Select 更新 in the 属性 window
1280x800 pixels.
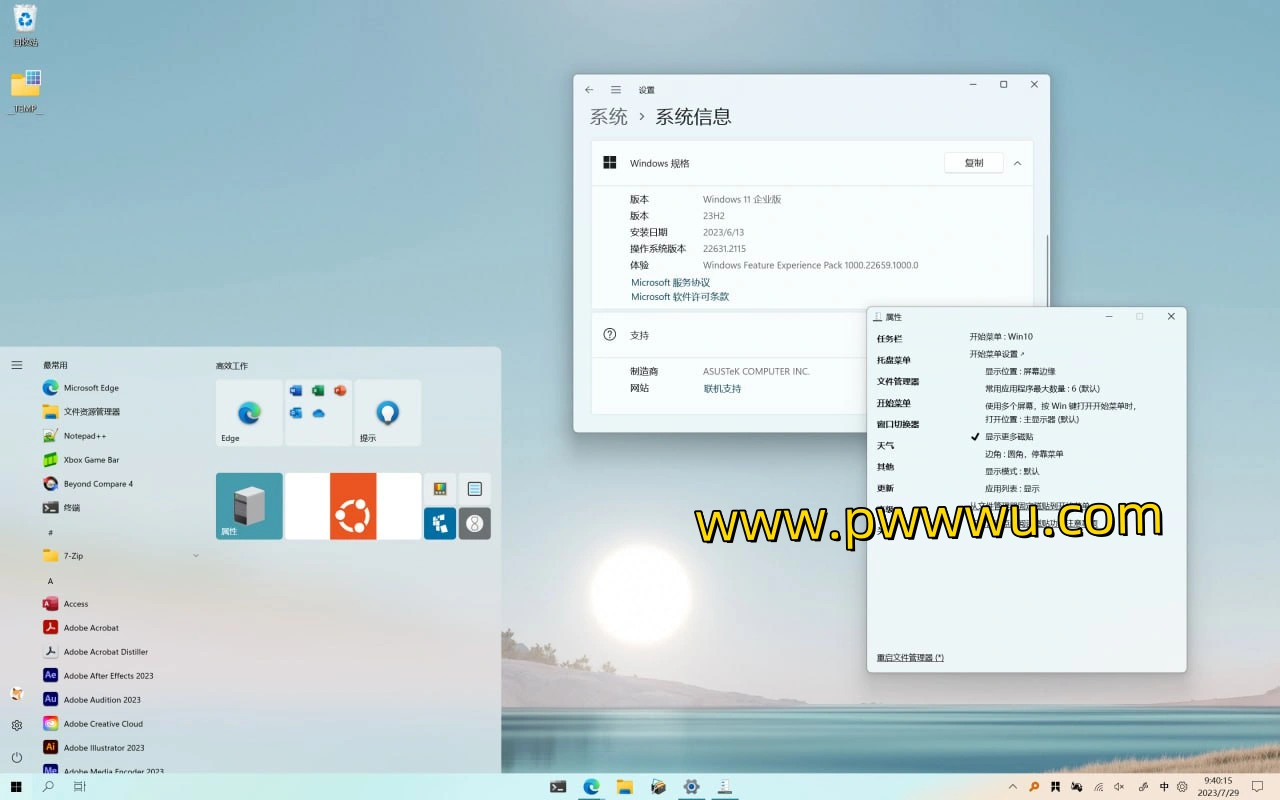tap(886, 489)
